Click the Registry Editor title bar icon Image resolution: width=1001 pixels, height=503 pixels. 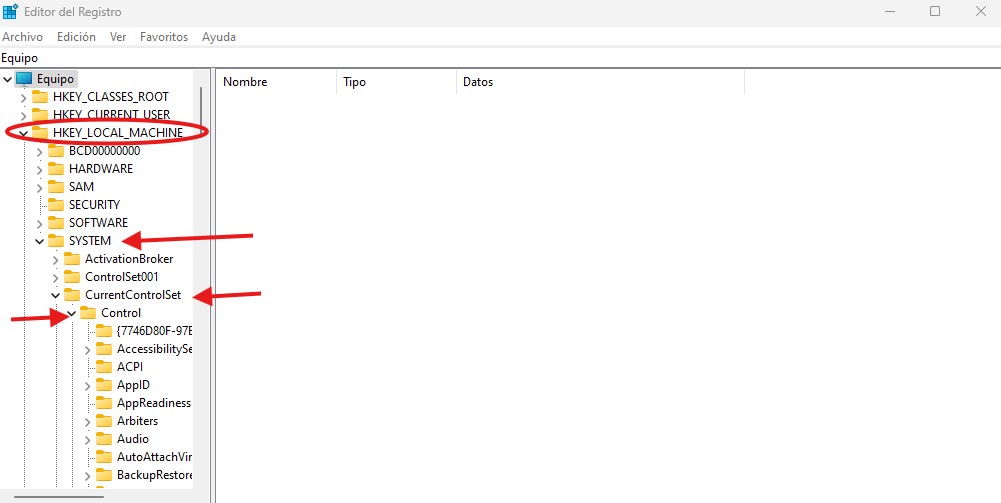pyautogui.click(x=10, y=11)
